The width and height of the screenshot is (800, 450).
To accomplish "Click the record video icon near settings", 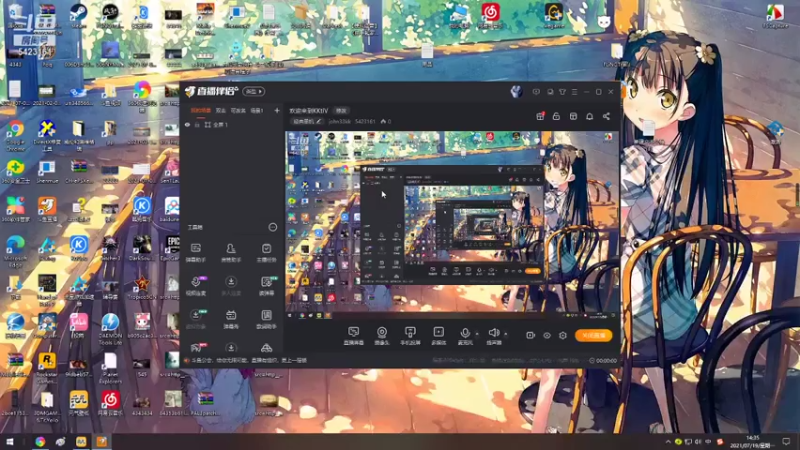I will [x=531, y=335].
